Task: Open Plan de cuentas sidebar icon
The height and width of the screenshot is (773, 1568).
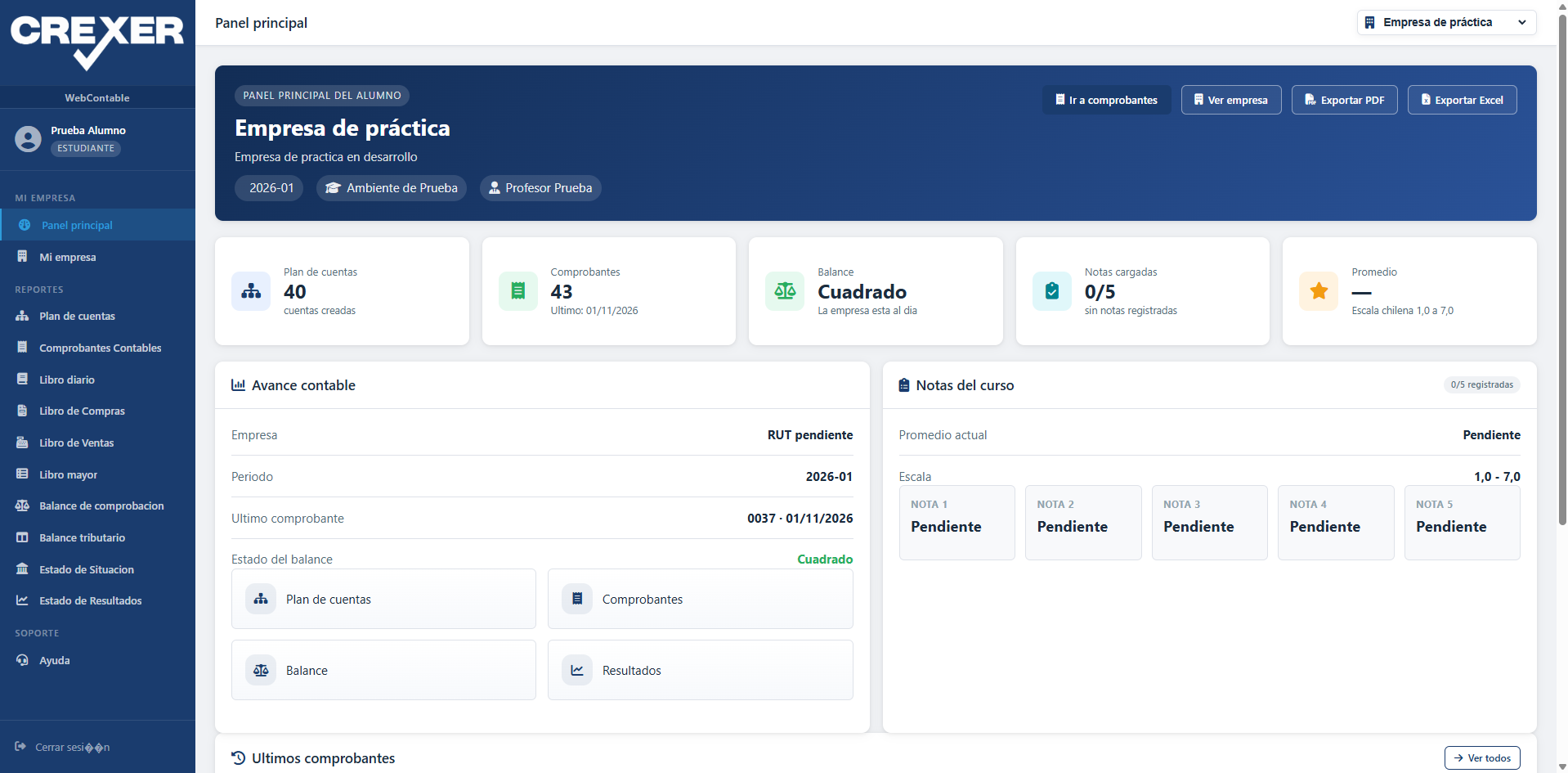Action: click(x=22, y=316)
